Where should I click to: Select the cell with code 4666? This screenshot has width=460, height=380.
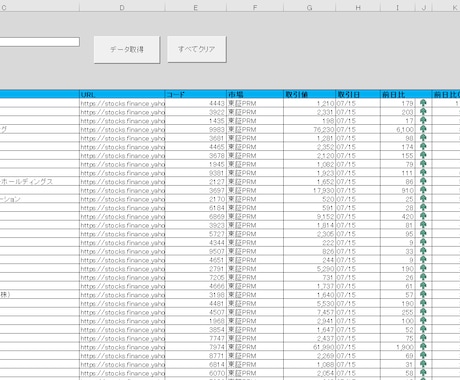click(x=196, y=286)
